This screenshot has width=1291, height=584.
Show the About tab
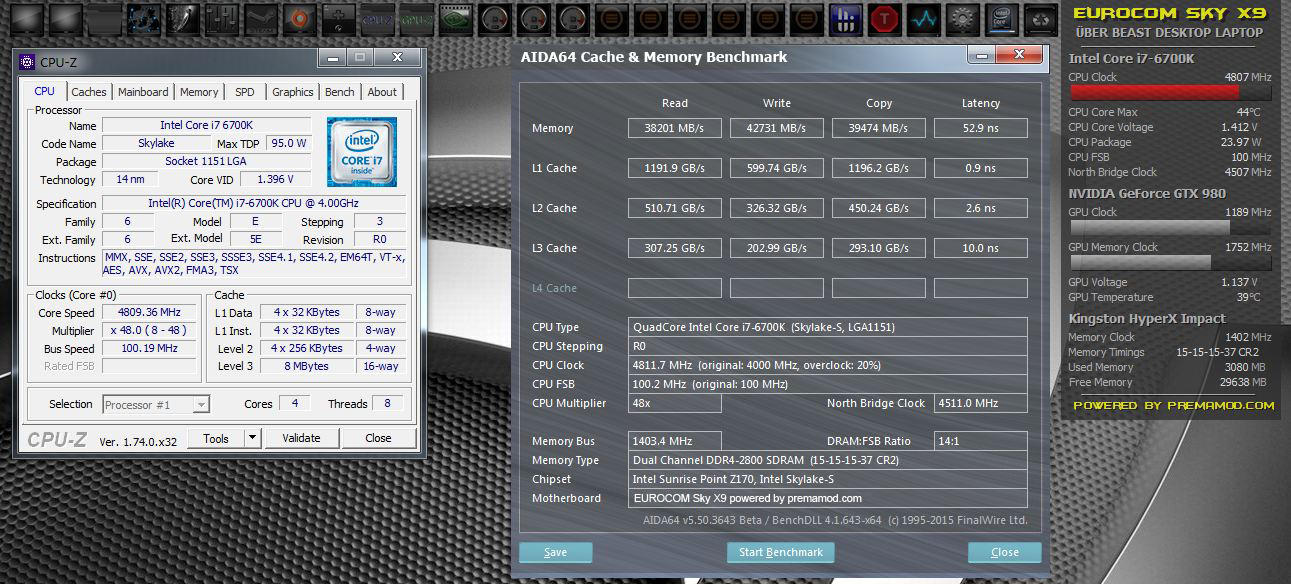click(382, 92)
